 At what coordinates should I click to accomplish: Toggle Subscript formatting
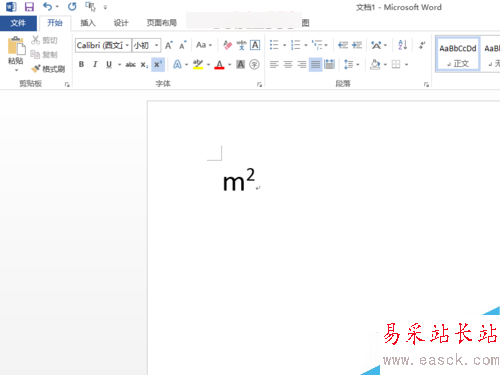(x=144, y=64)
